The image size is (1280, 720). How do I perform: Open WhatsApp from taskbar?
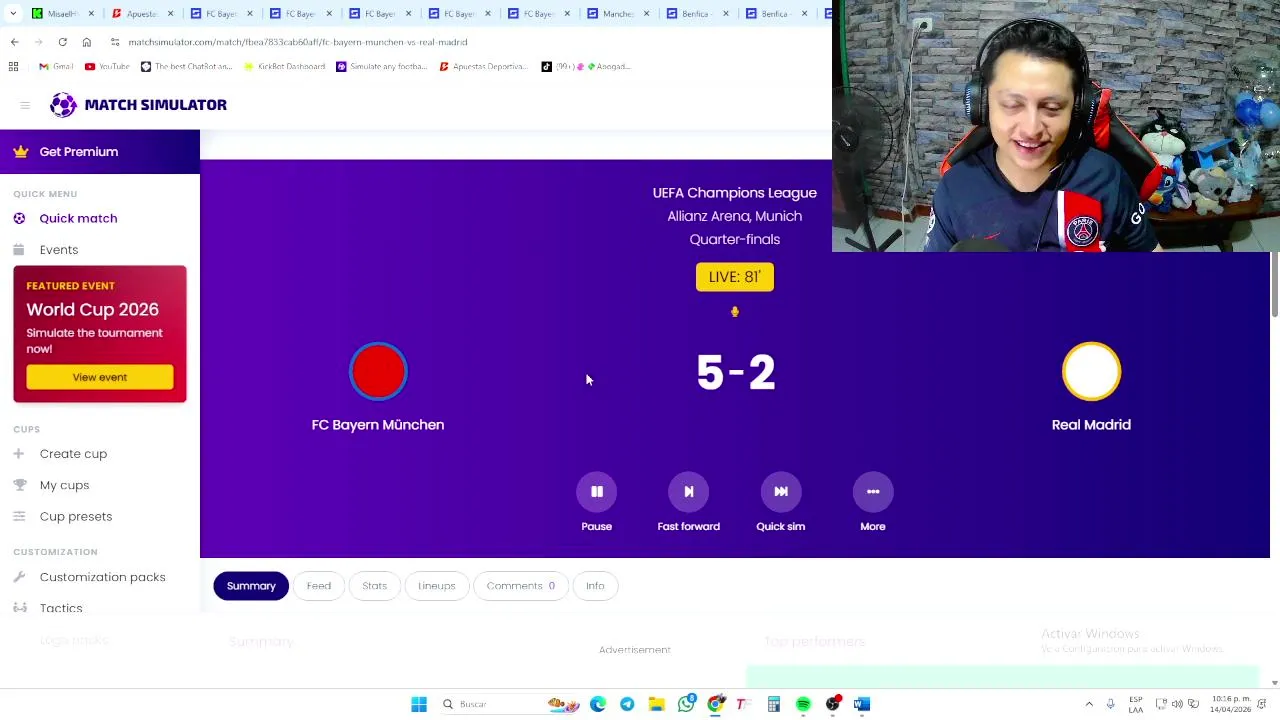click(686, 704)
